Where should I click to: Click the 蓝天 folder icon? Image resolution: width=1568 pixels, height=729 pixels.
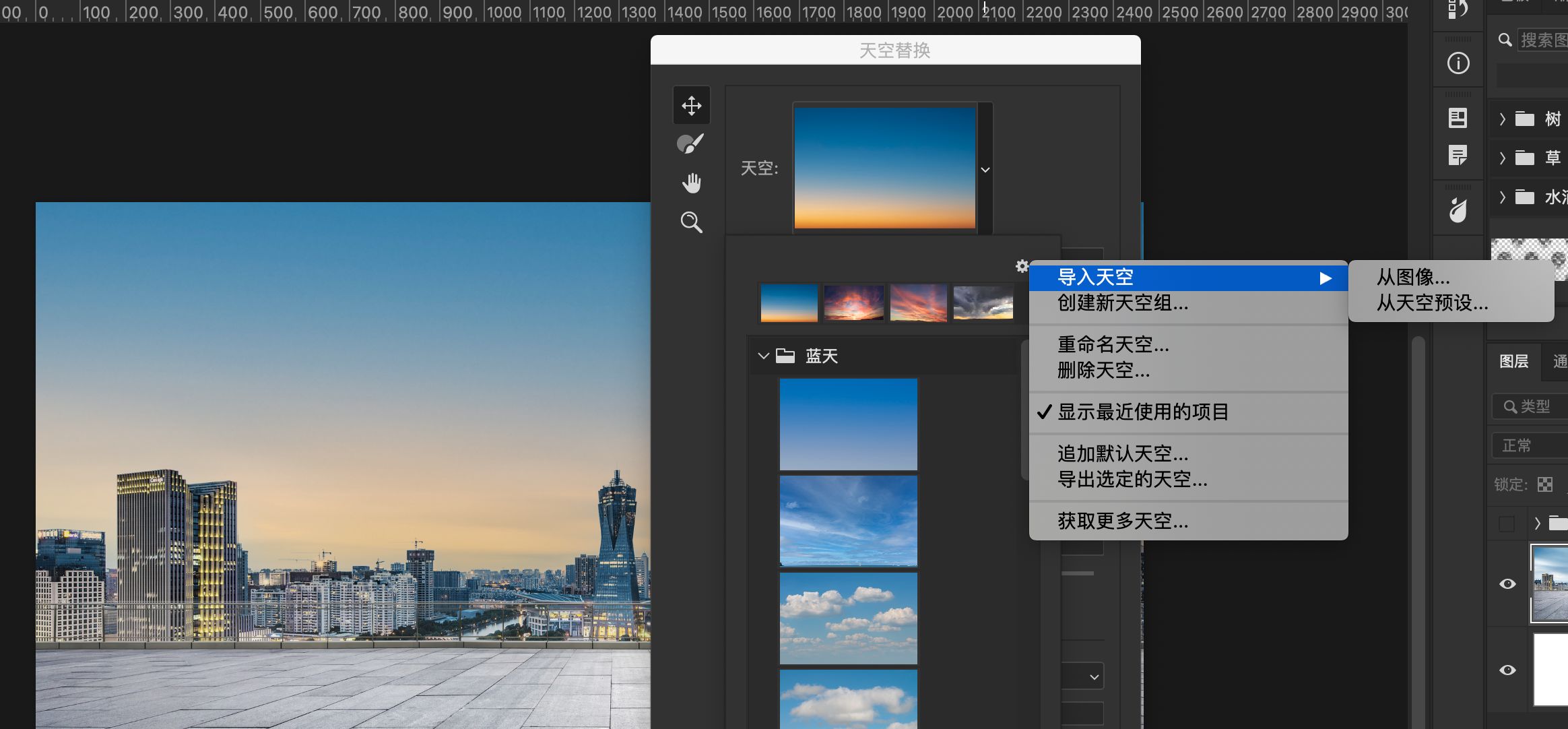coord(785,356)
